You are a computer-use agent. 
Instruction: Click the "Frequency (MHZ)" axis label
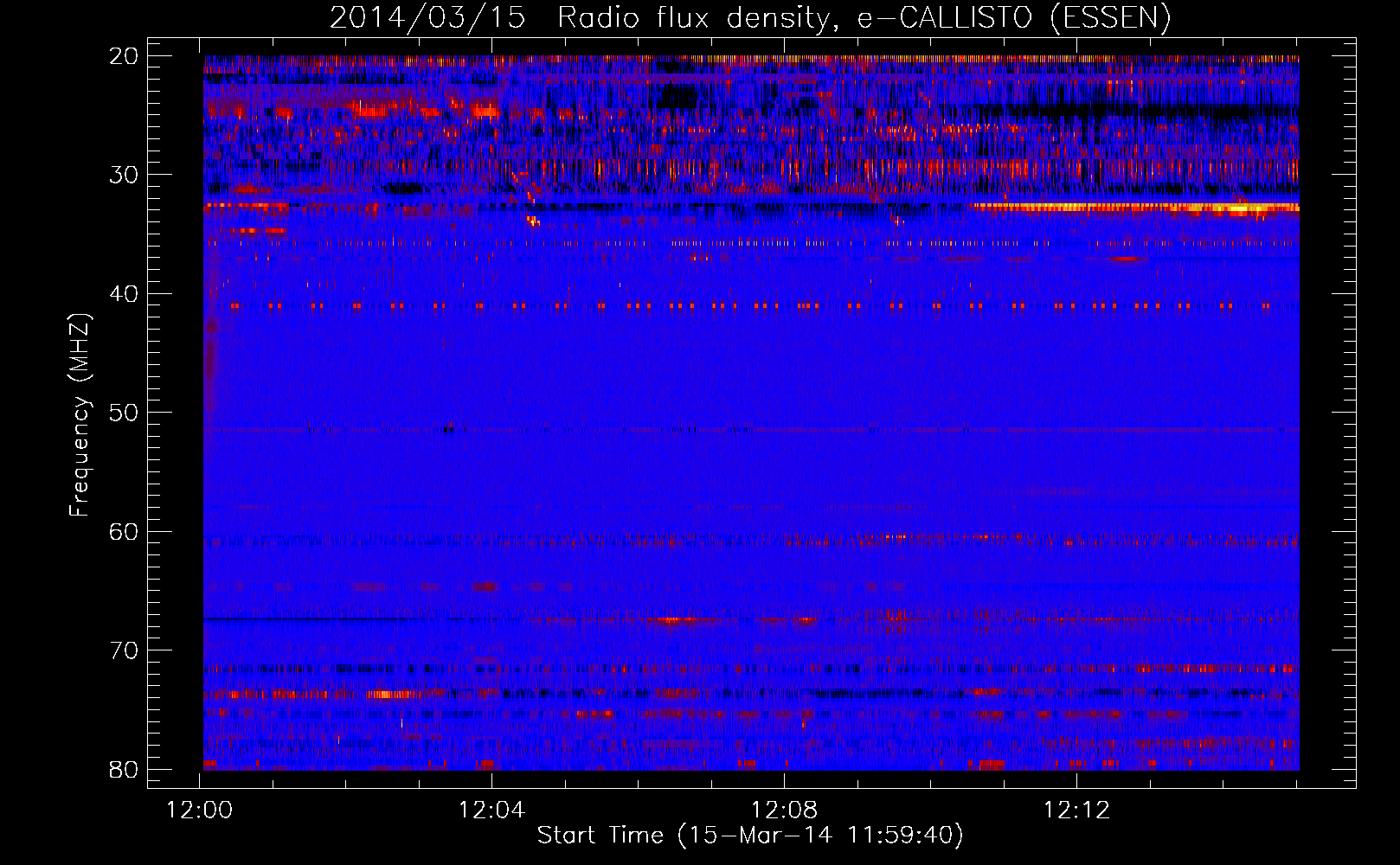(80, 415)
